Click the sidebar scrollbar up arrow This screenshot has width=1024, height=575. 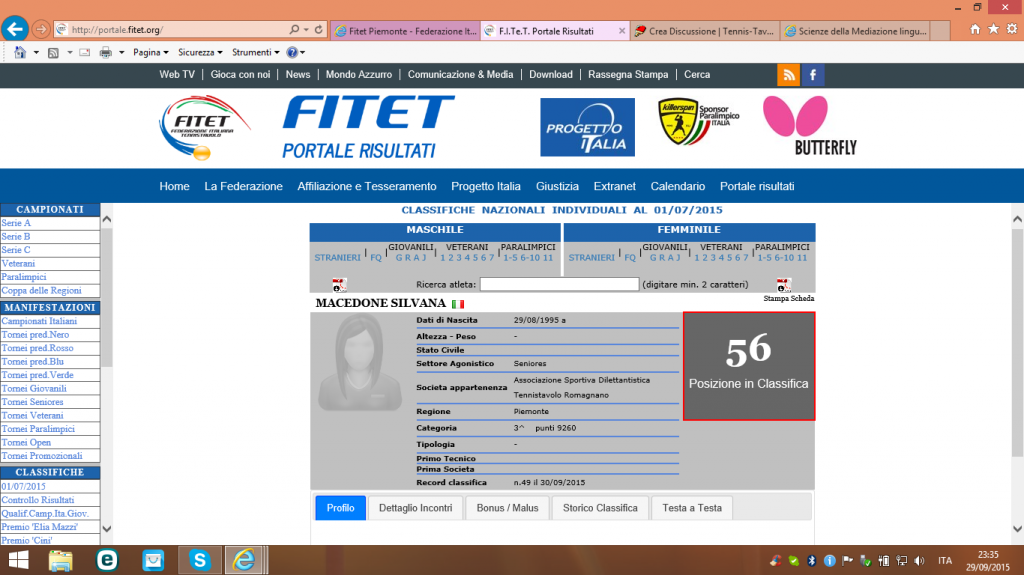107,220
